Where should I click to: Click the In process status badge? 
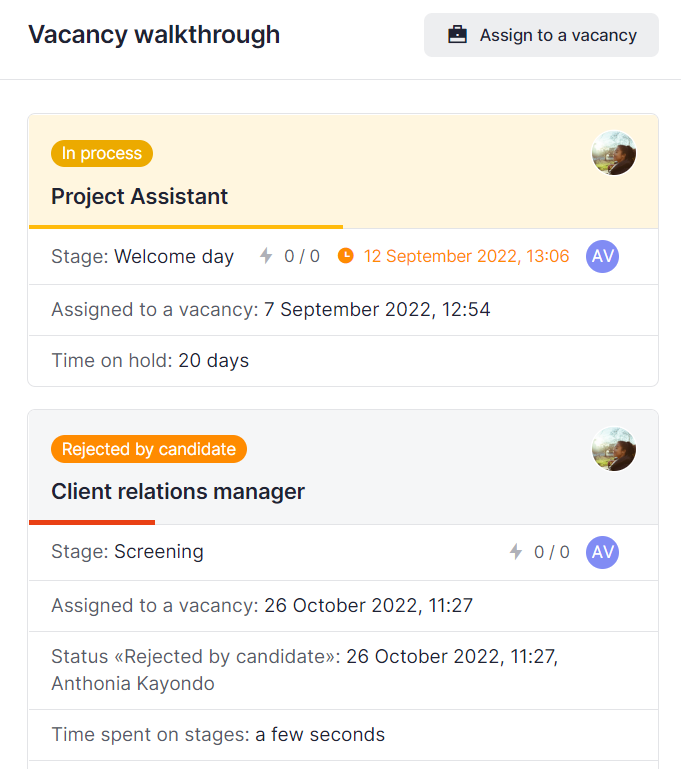tap(102, 154)
